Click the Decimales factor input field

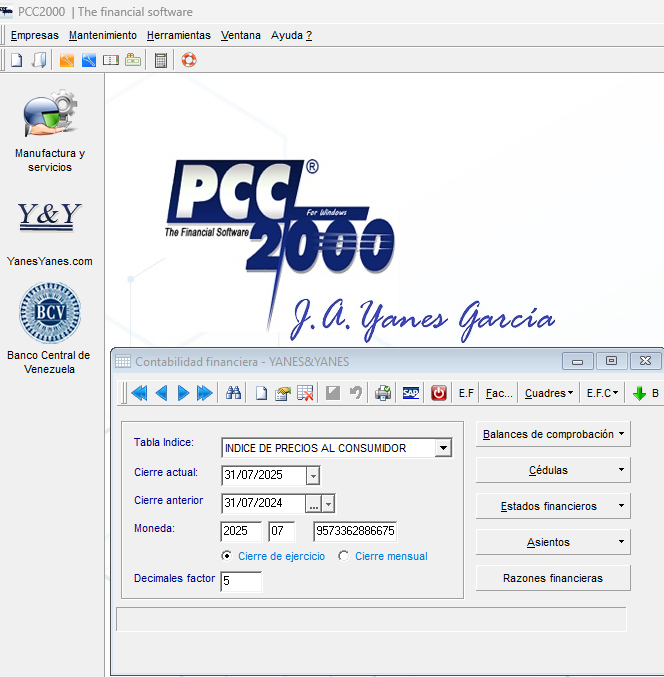[241, 581]
